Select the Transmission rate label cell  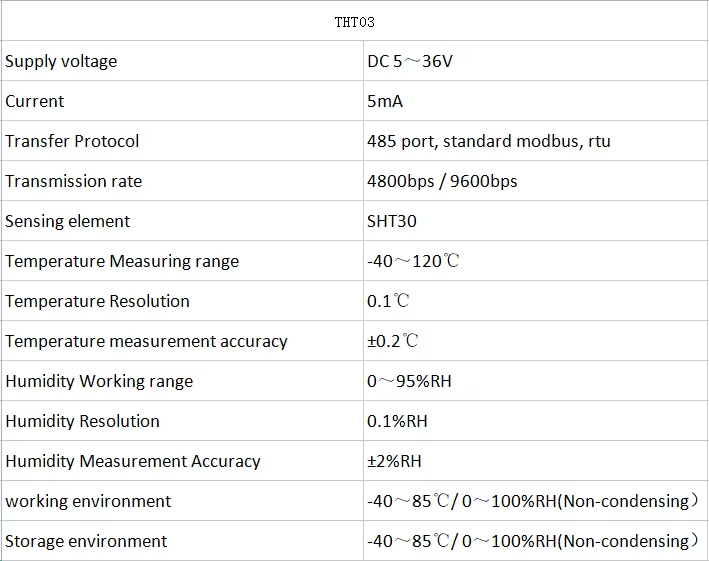74,181
